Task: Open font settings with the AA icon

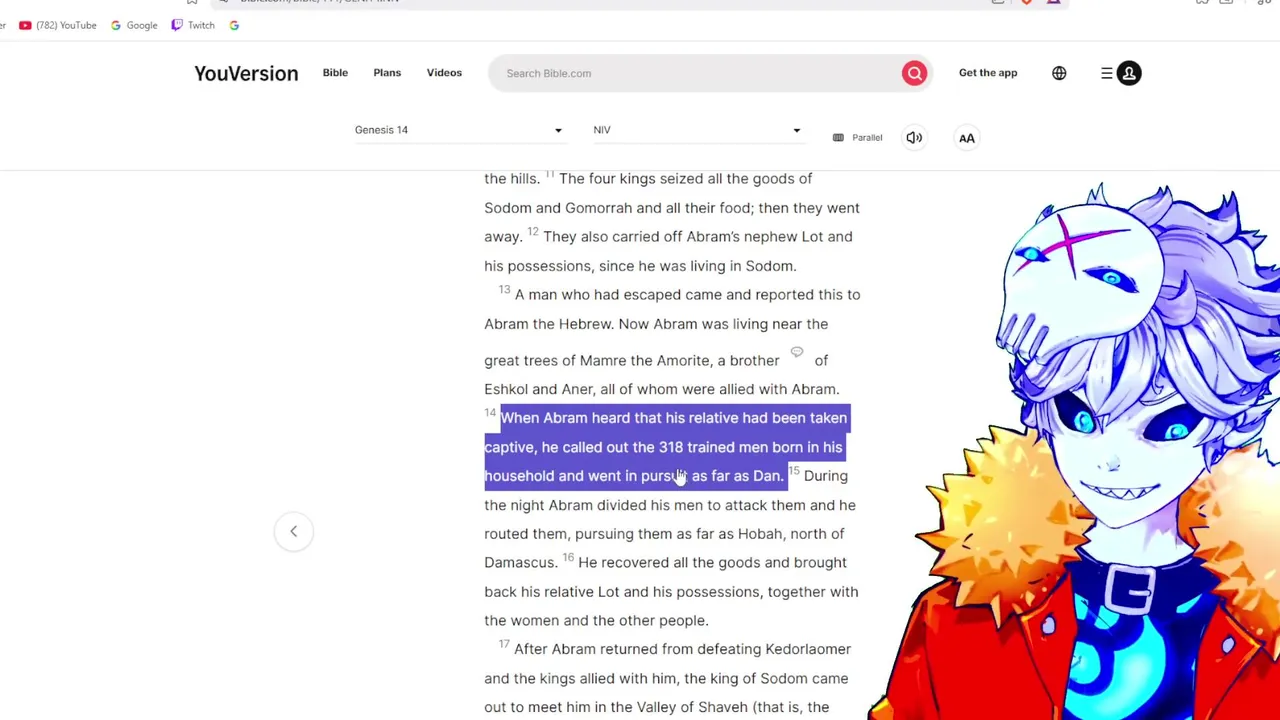Action: tap(967, 138)
